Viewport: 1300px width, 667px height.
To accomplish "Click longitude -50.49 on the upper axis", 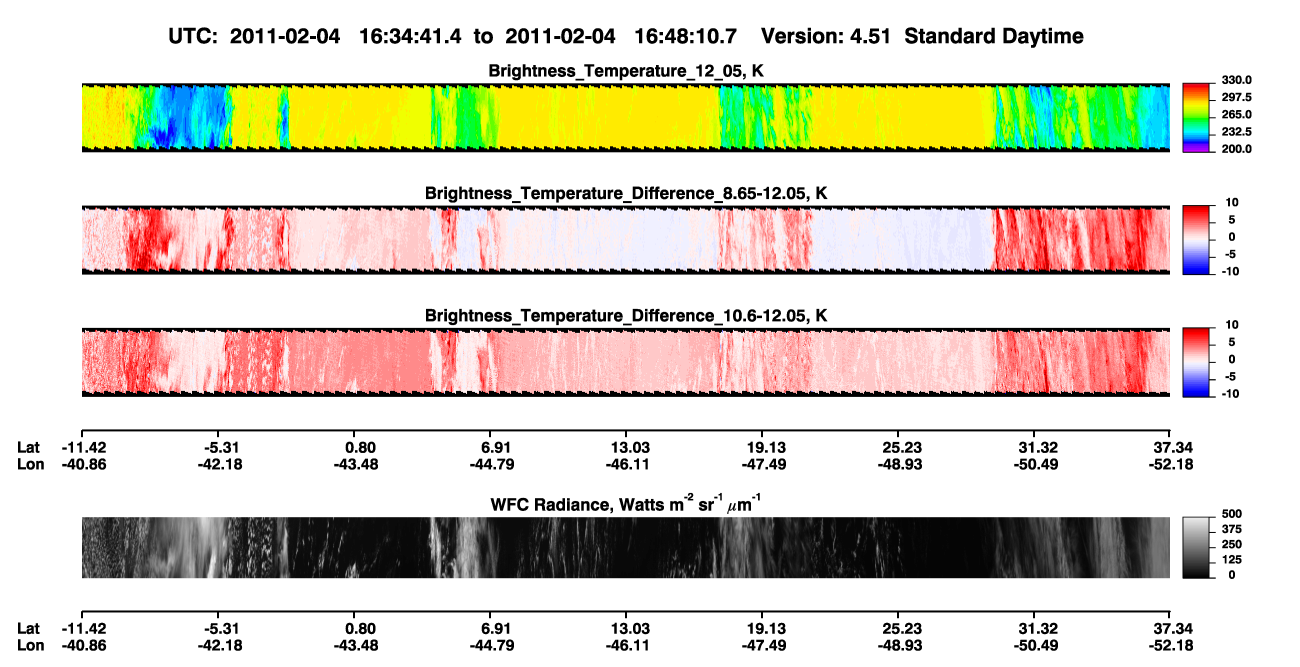I will click(1037, 465).
